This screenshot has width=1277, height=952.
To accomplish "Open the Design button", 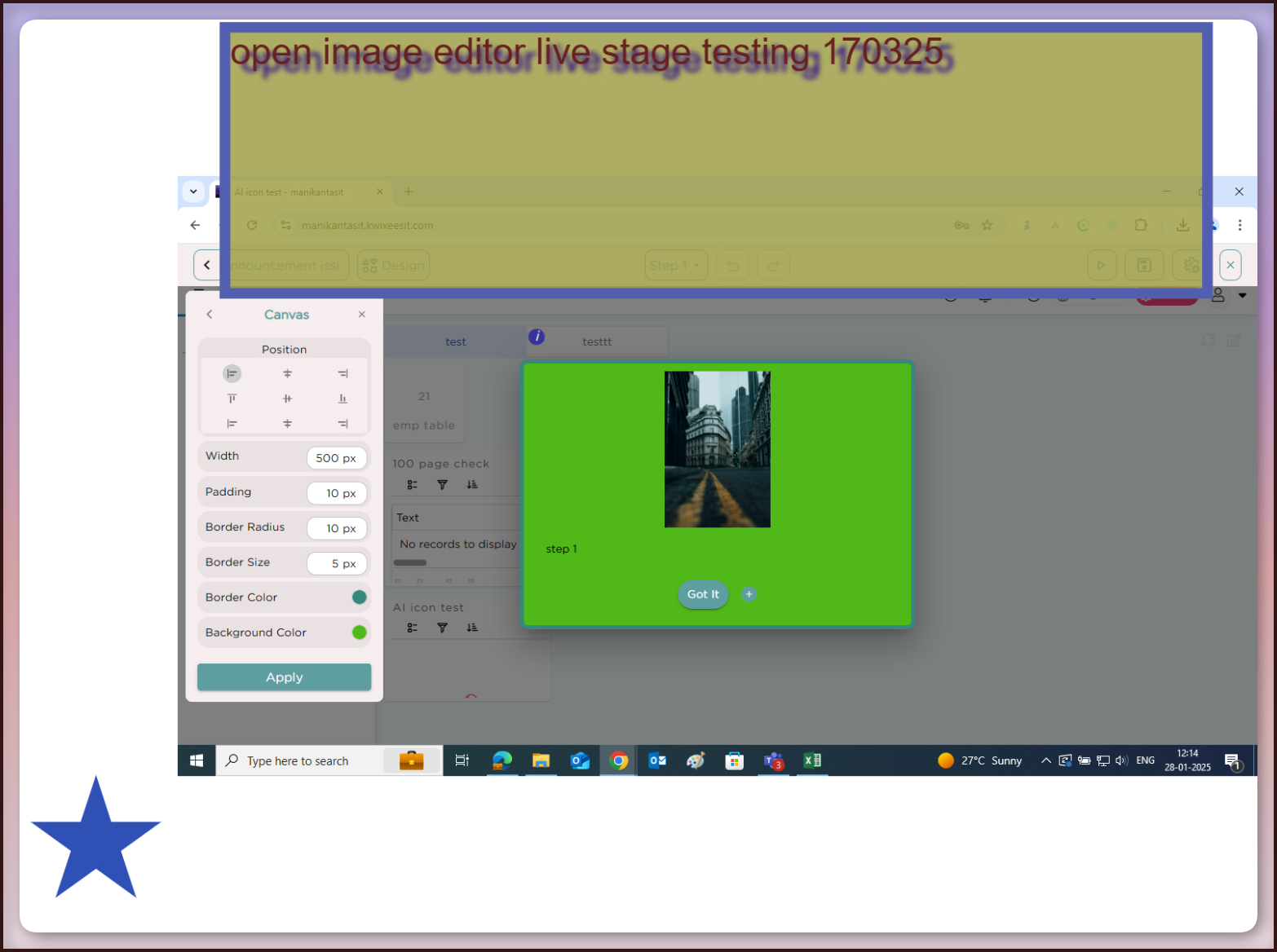I will 393,265.
